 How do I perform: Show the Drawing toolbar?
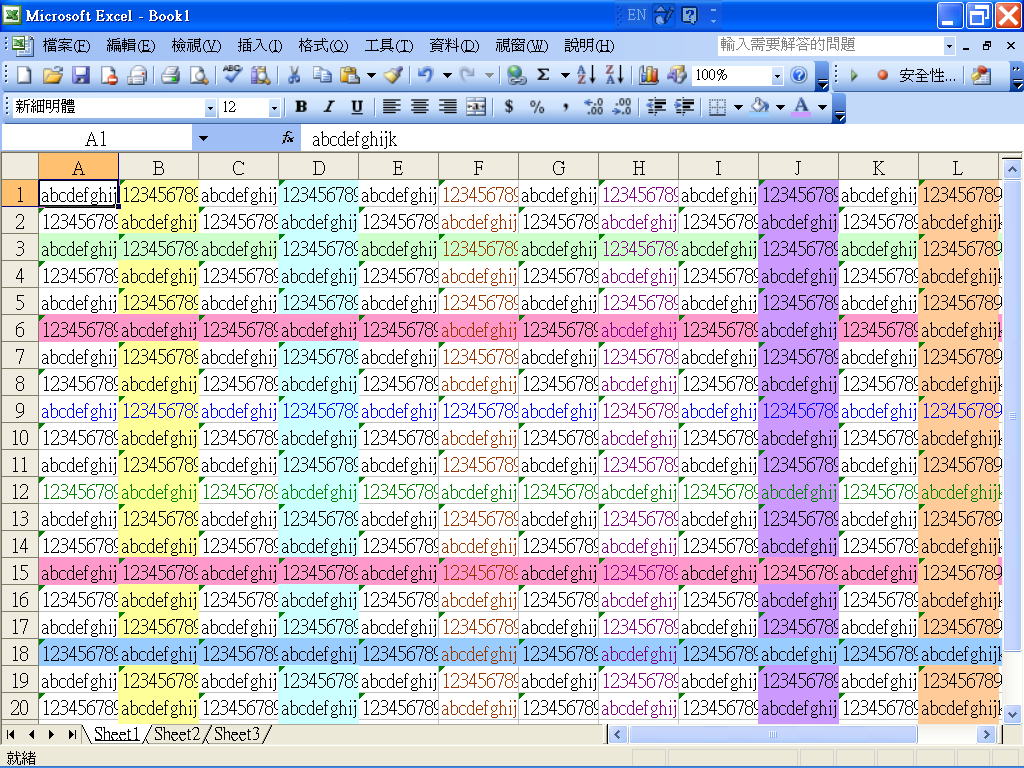pyautogui.click(x=677, y=76)
